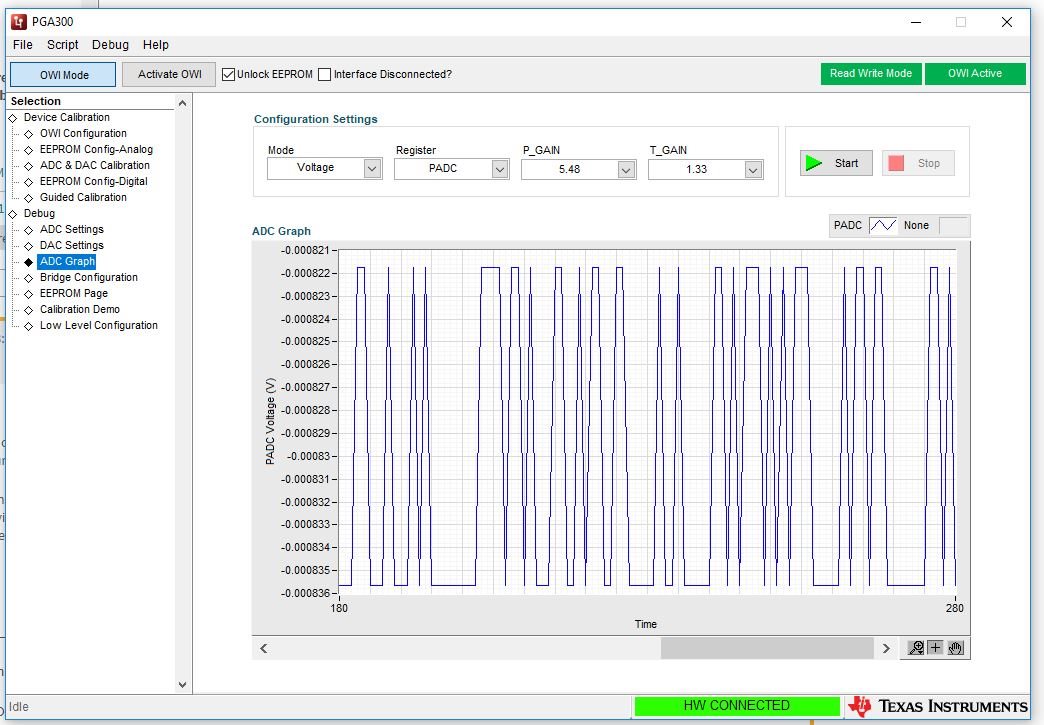Click the diamond icon beside Device Calibration
Viewport: 1044px width, 725px height.
13,118
